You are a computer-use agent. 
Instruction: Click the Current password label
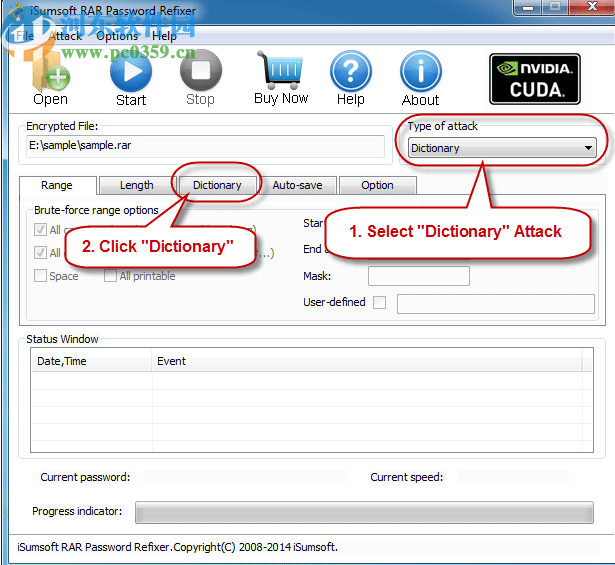click(x=85, y=477)
